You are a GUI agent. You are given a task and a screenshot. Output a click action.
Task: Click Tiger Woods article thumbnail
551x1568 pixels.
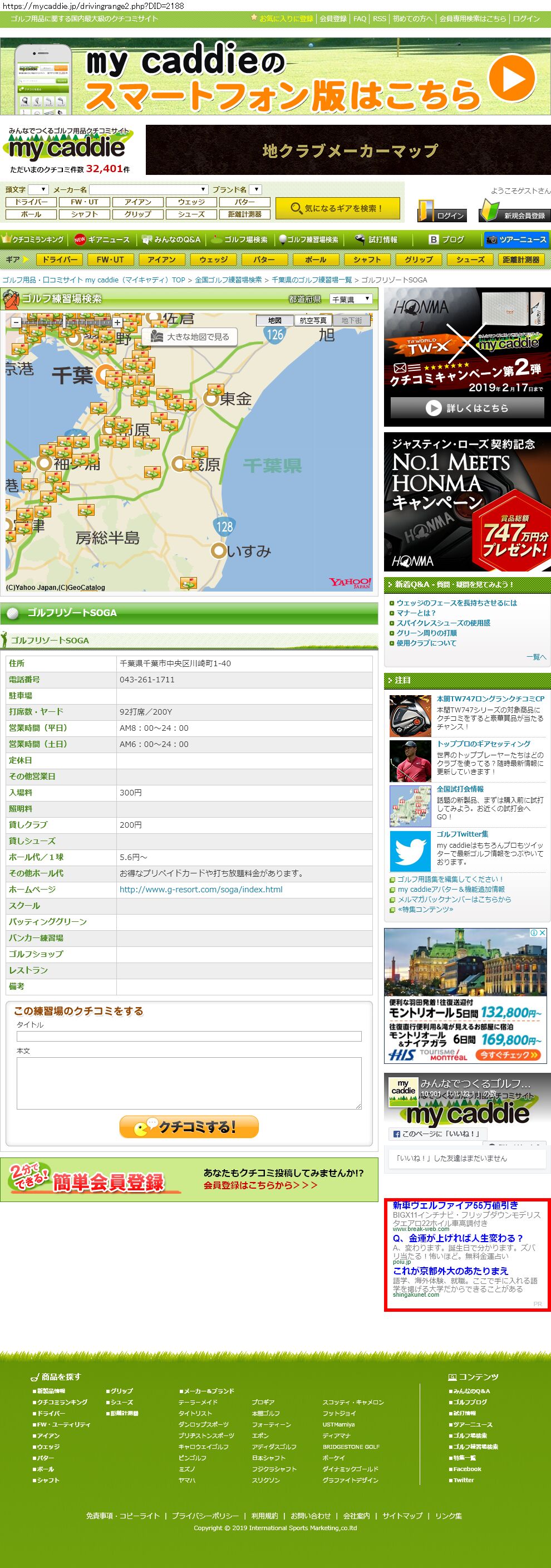[x=410, y=761]
